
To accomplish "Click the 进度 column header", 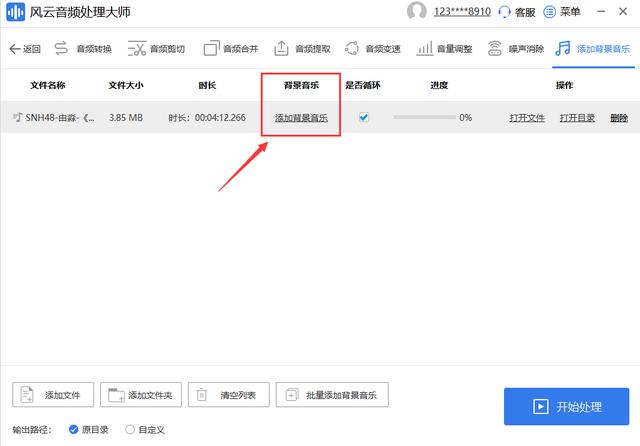I will (439, 85).
